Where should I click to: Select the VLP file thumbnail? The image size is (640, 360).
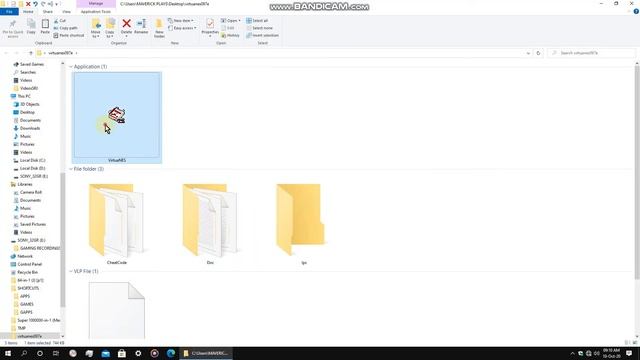click(117, 310)
